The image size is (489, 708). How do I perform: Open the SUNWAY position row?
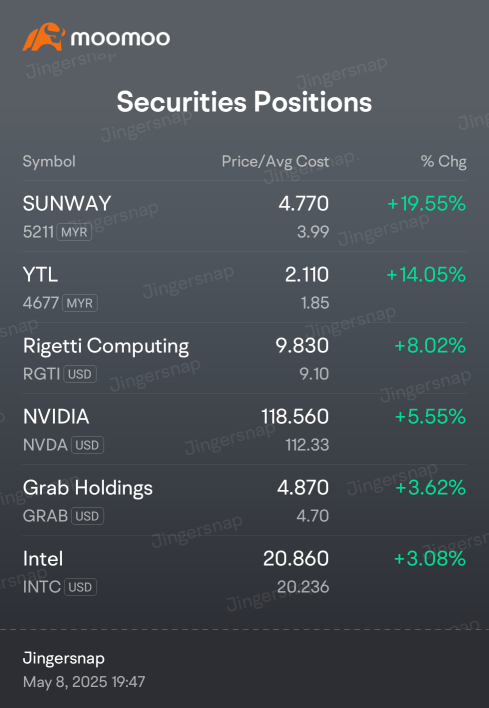point(244,216)
